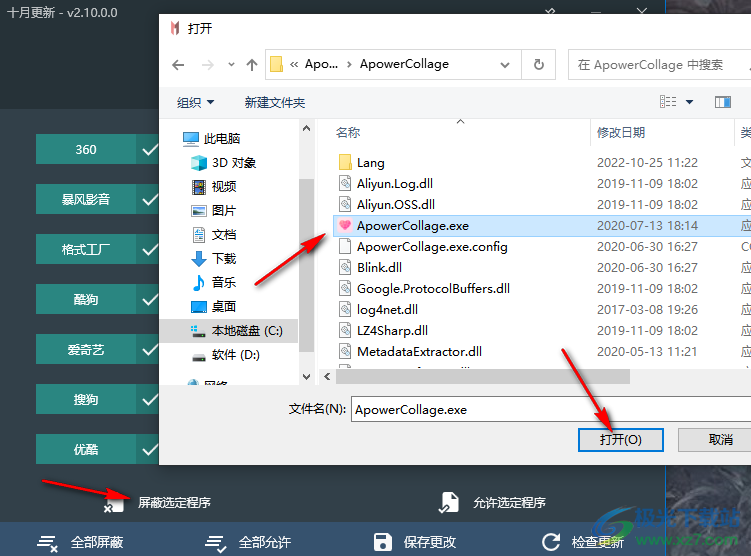Select 本地磁盘 (C:) drive
The image size is (751, 556).
click(229, 331)
